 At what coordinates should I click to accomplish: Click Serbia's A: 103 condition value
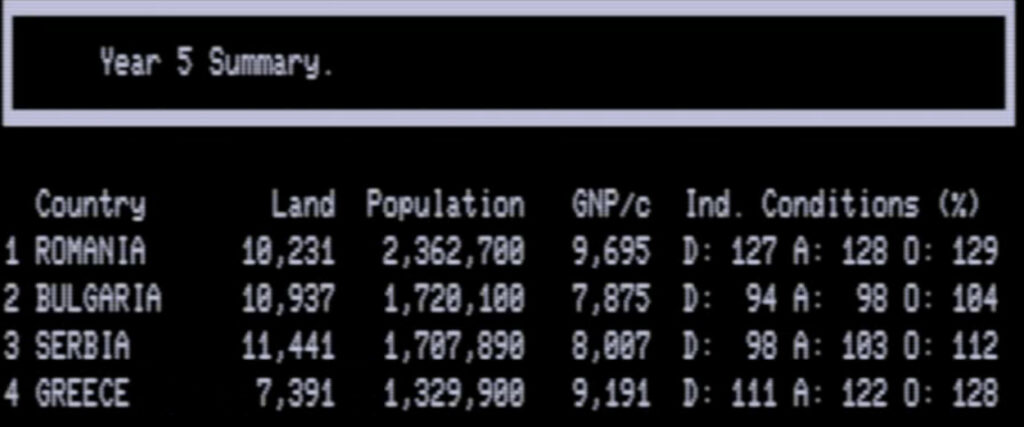(840, 346)
